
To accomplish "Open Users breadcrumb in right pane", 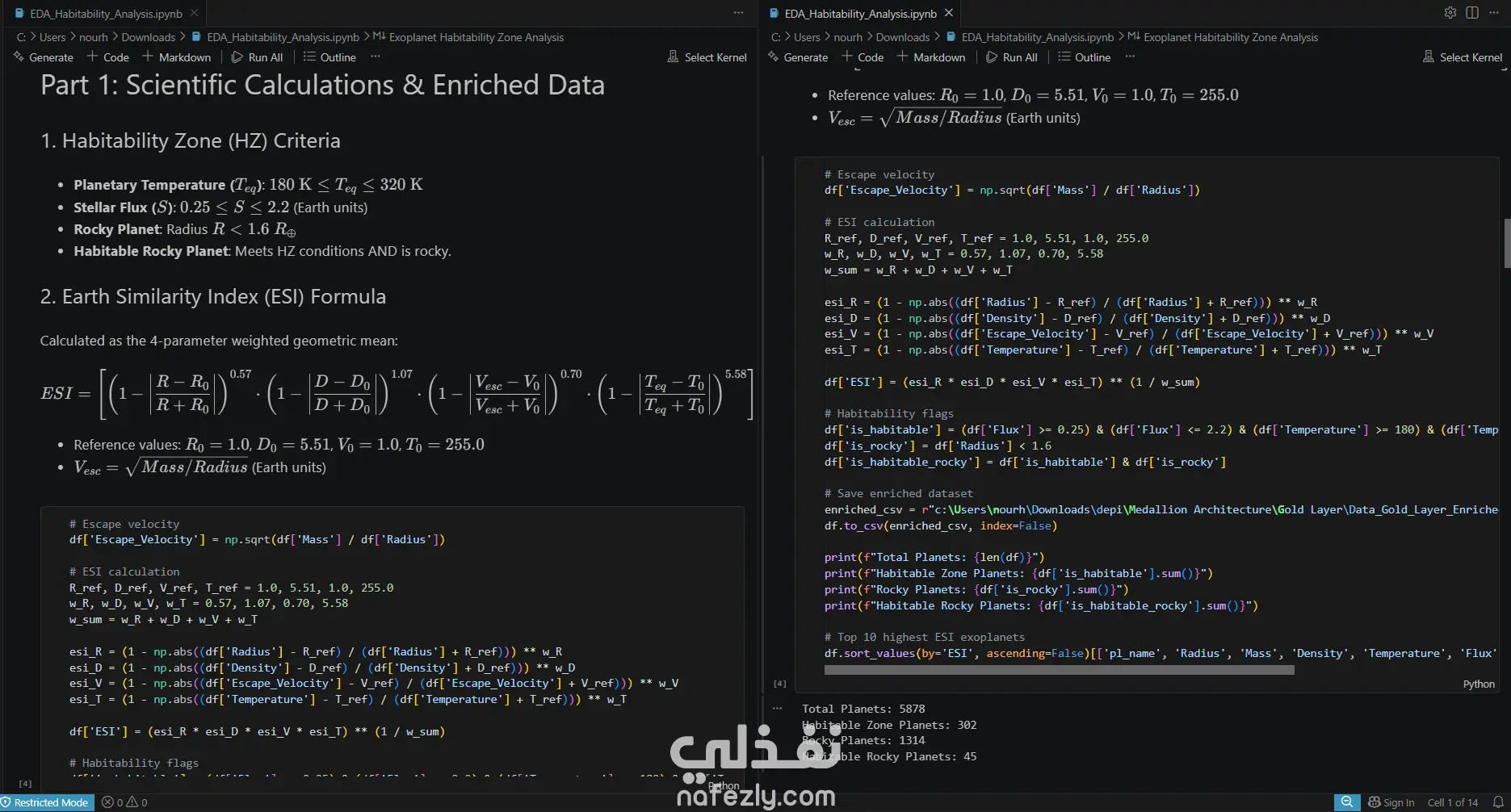I will click(807, 37).
